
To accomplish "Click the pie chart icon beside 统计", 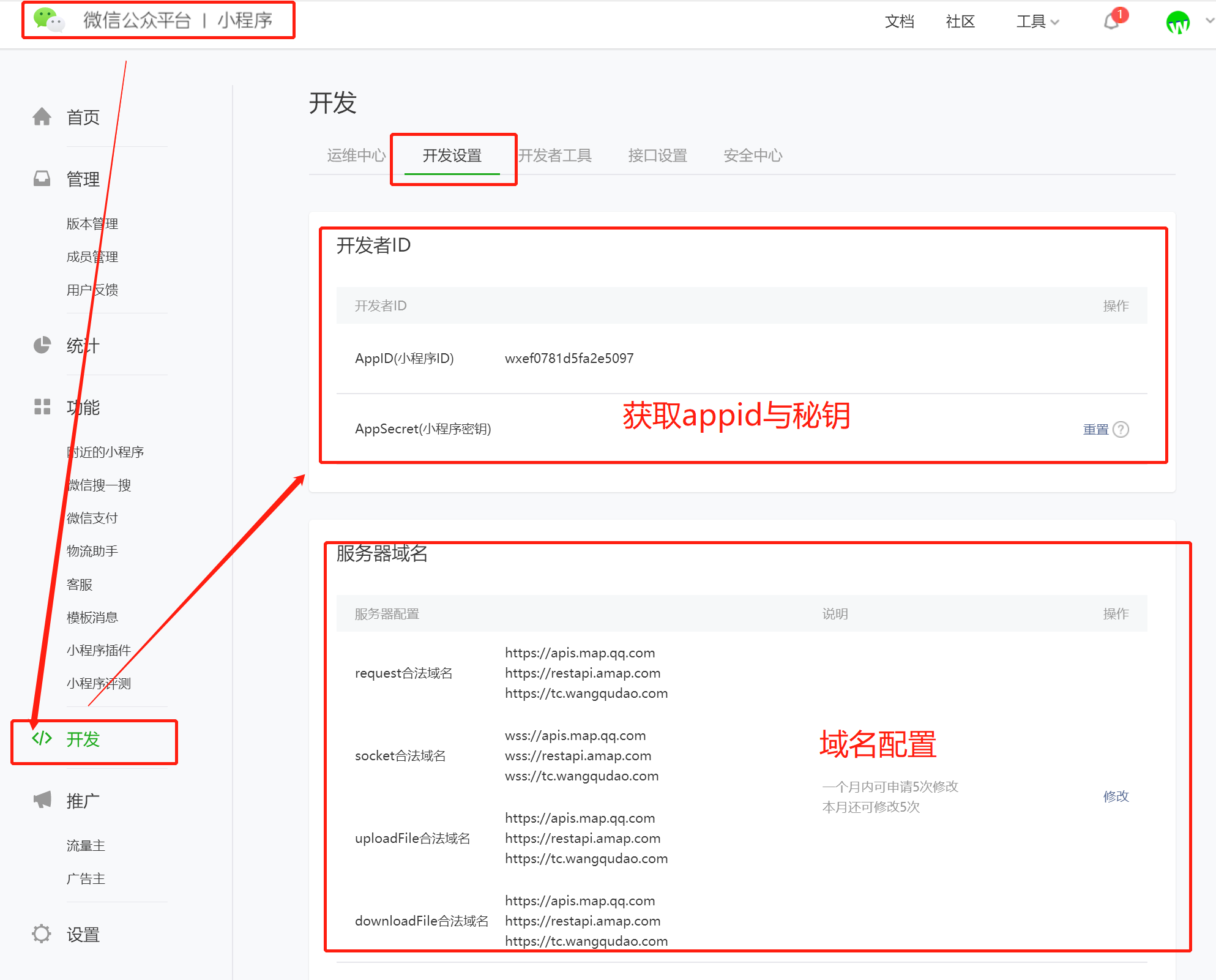I will tap(42, 345).
